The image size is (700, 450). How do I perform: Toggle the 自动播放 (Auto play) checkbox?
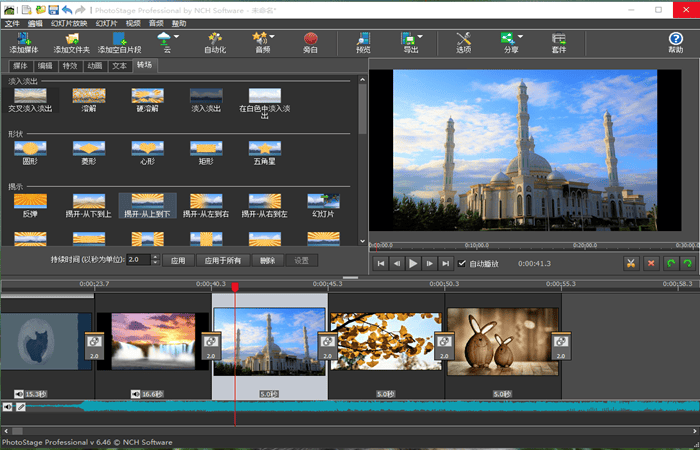coord(461,264)
